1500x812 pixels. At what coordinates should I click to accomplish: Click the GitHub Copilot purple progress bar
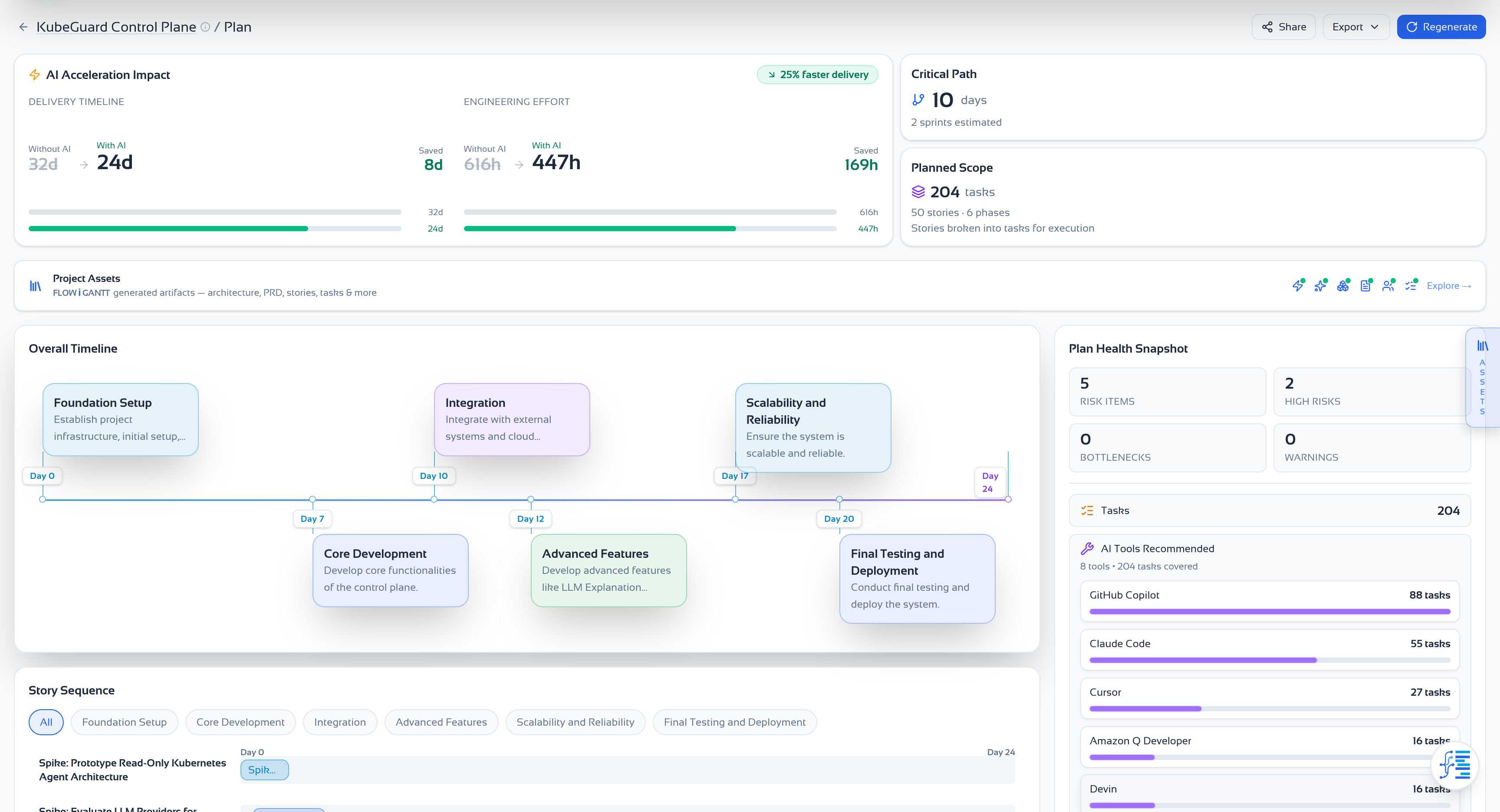click(x=1270, y=611)
